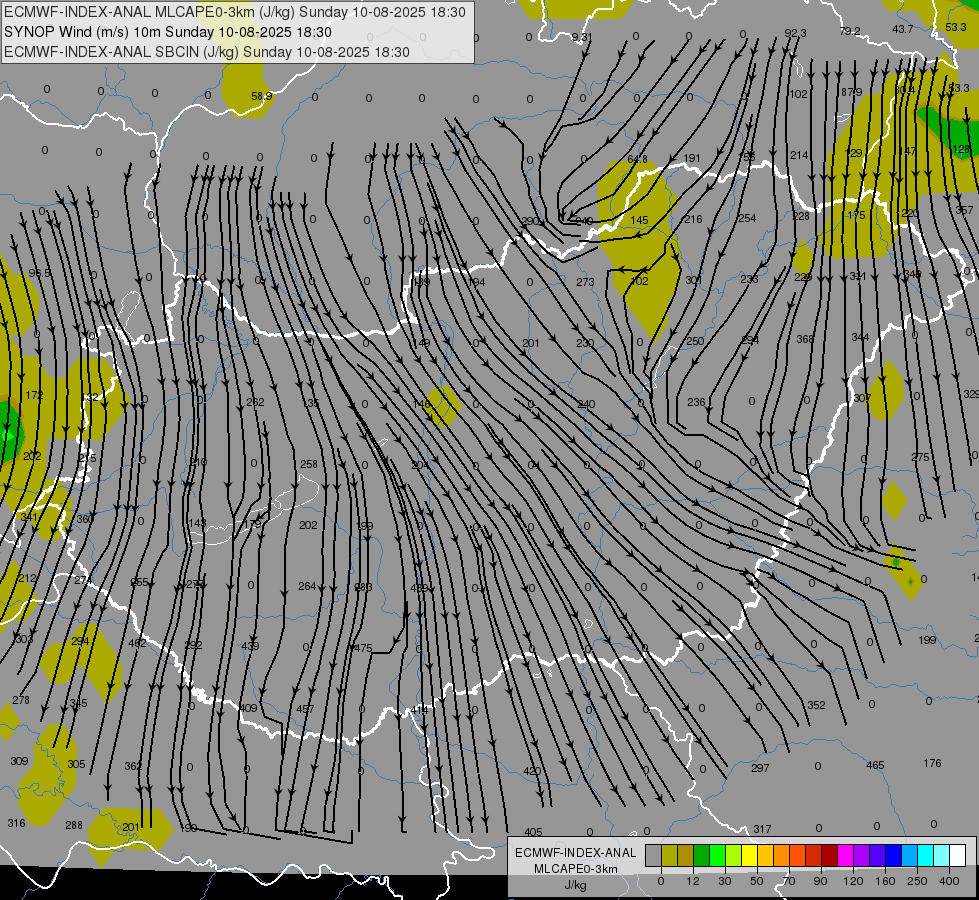
Task: Click legend scale value 12
Action: coord(692,881)
